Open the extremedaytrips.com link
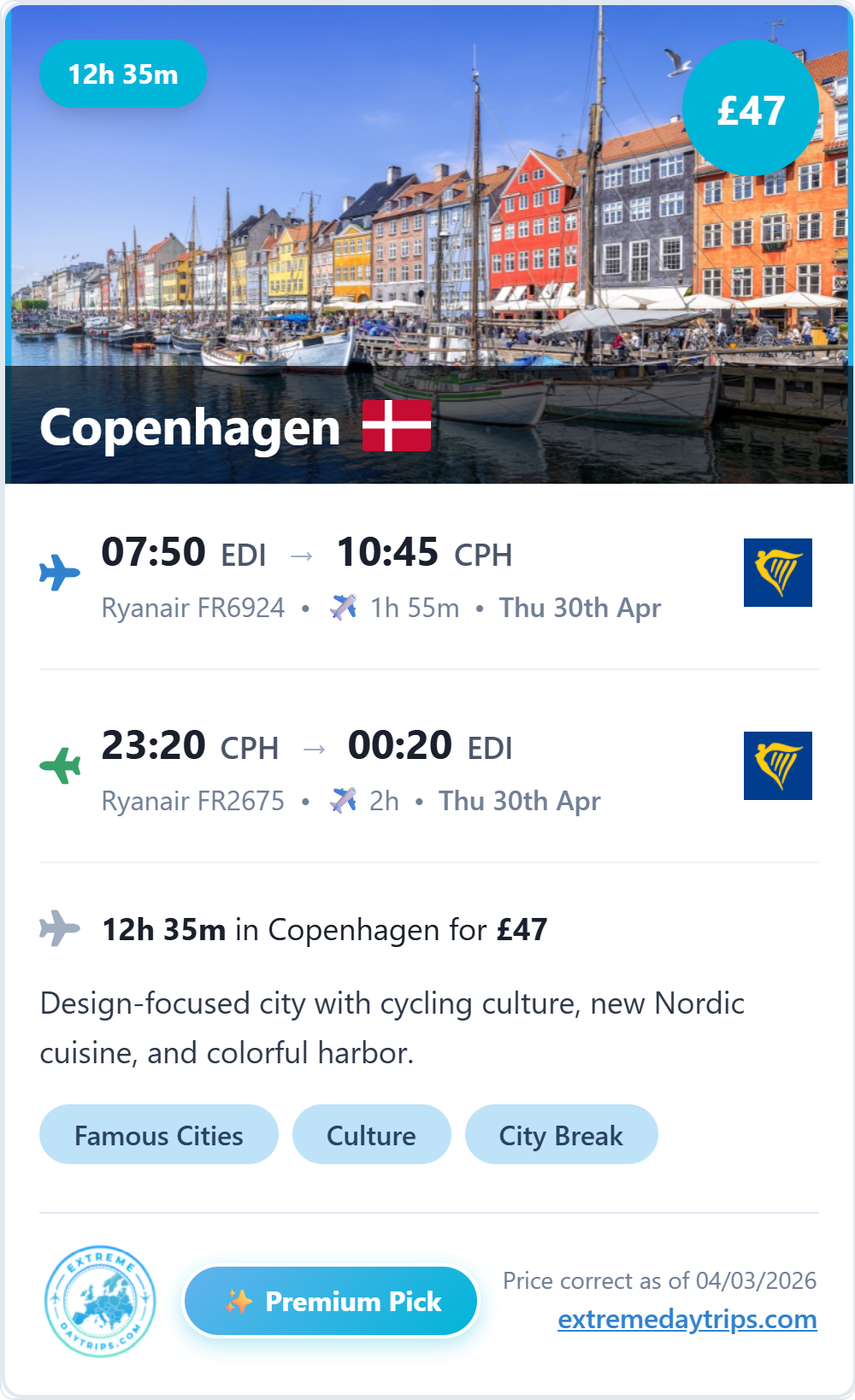 point(687,1319)
